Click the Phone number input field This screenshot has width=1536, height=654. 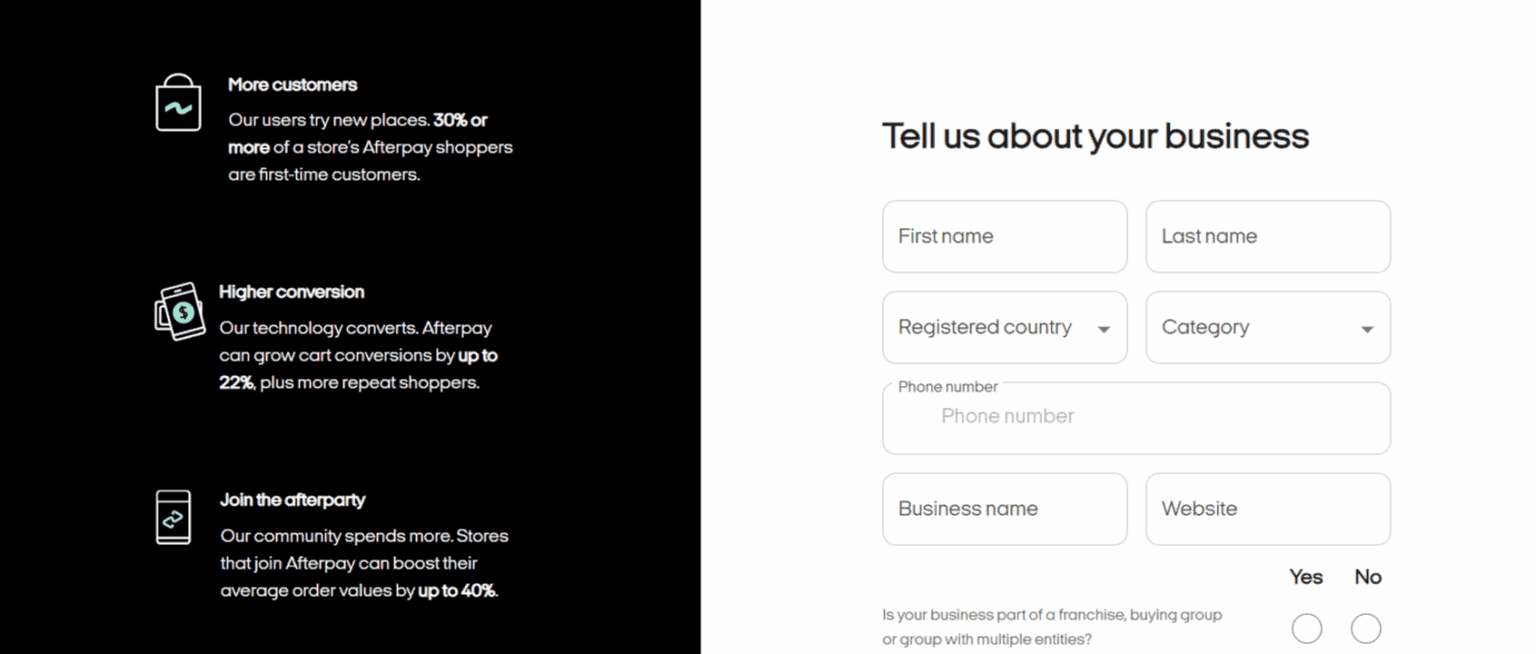[x=1136, y=416]
